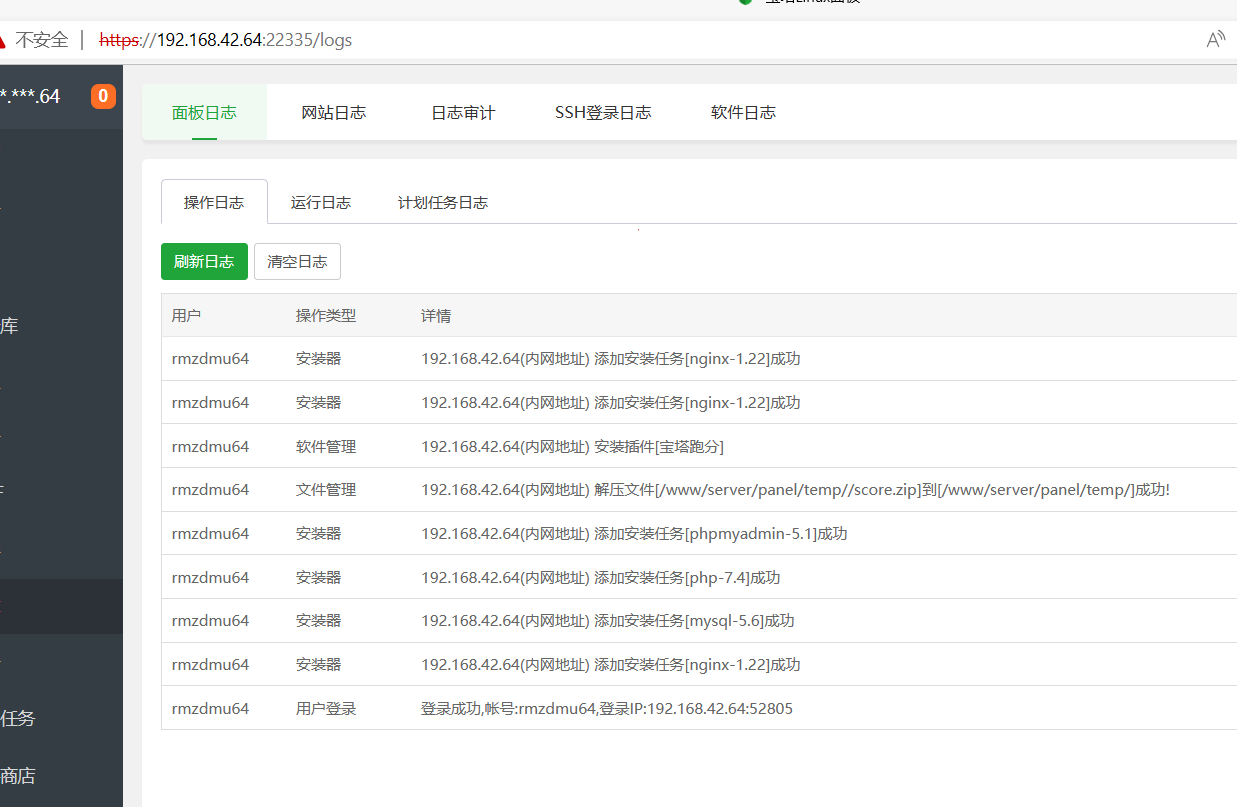The height and width of the screenshot is (807, 1237).
Task: Click the 登录成功 detail with IP 192.168.42.64:52805
Action: 607,708
